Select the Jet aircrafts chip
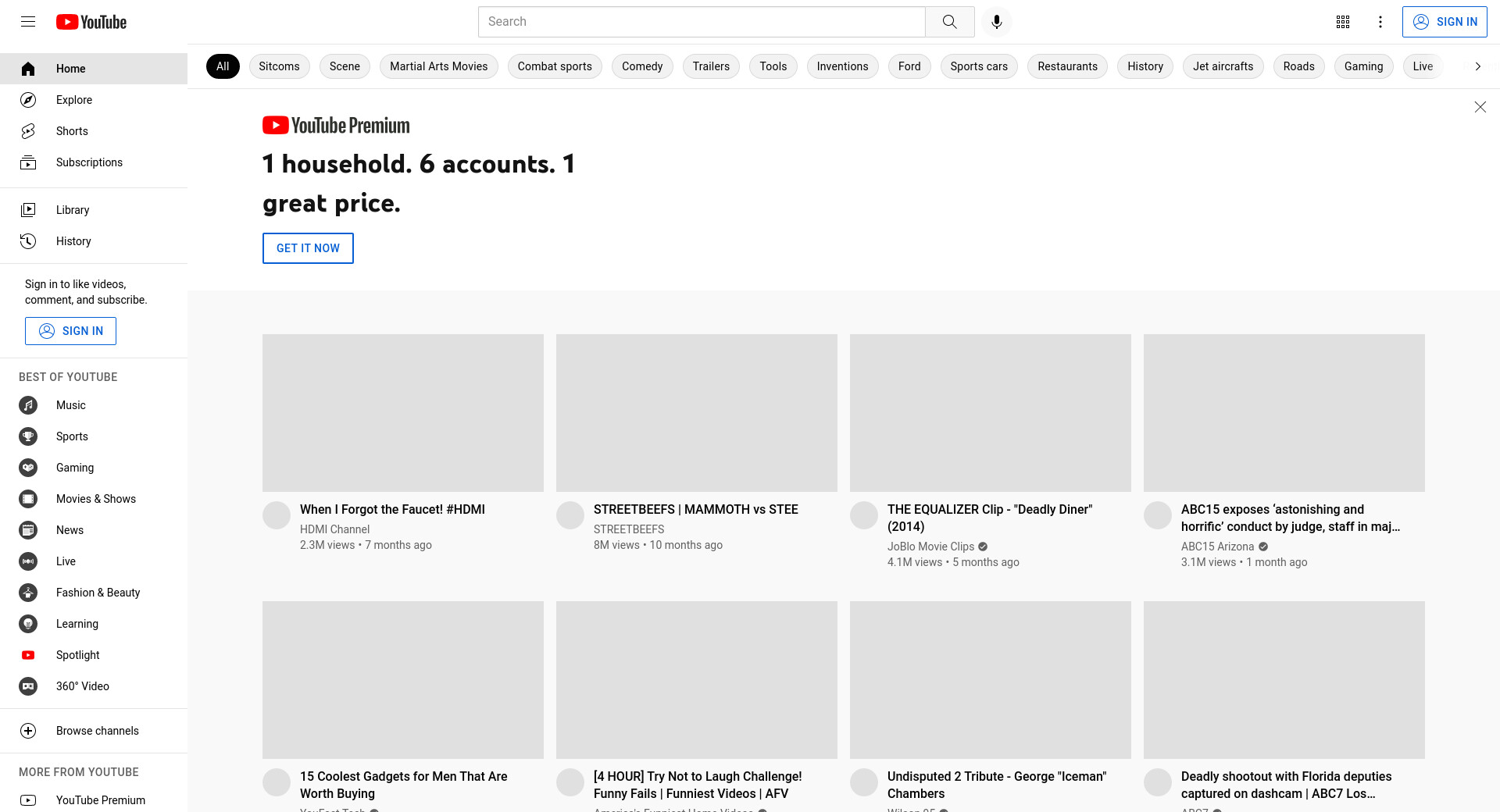Viewport: 1500px width, 812px height. 1223,66
